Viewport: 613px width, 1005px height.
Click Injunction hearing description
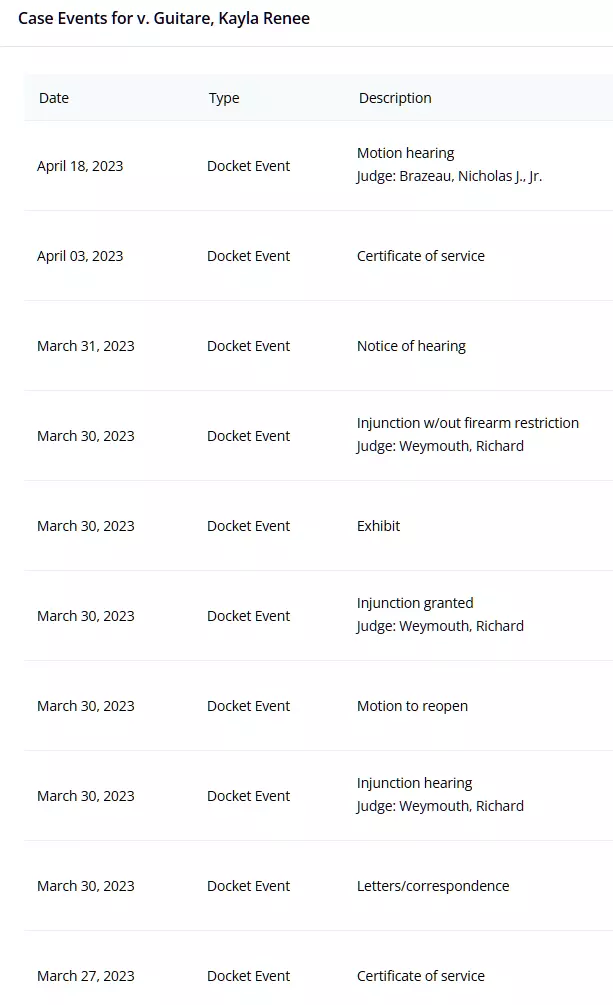(x=414, y=783)
